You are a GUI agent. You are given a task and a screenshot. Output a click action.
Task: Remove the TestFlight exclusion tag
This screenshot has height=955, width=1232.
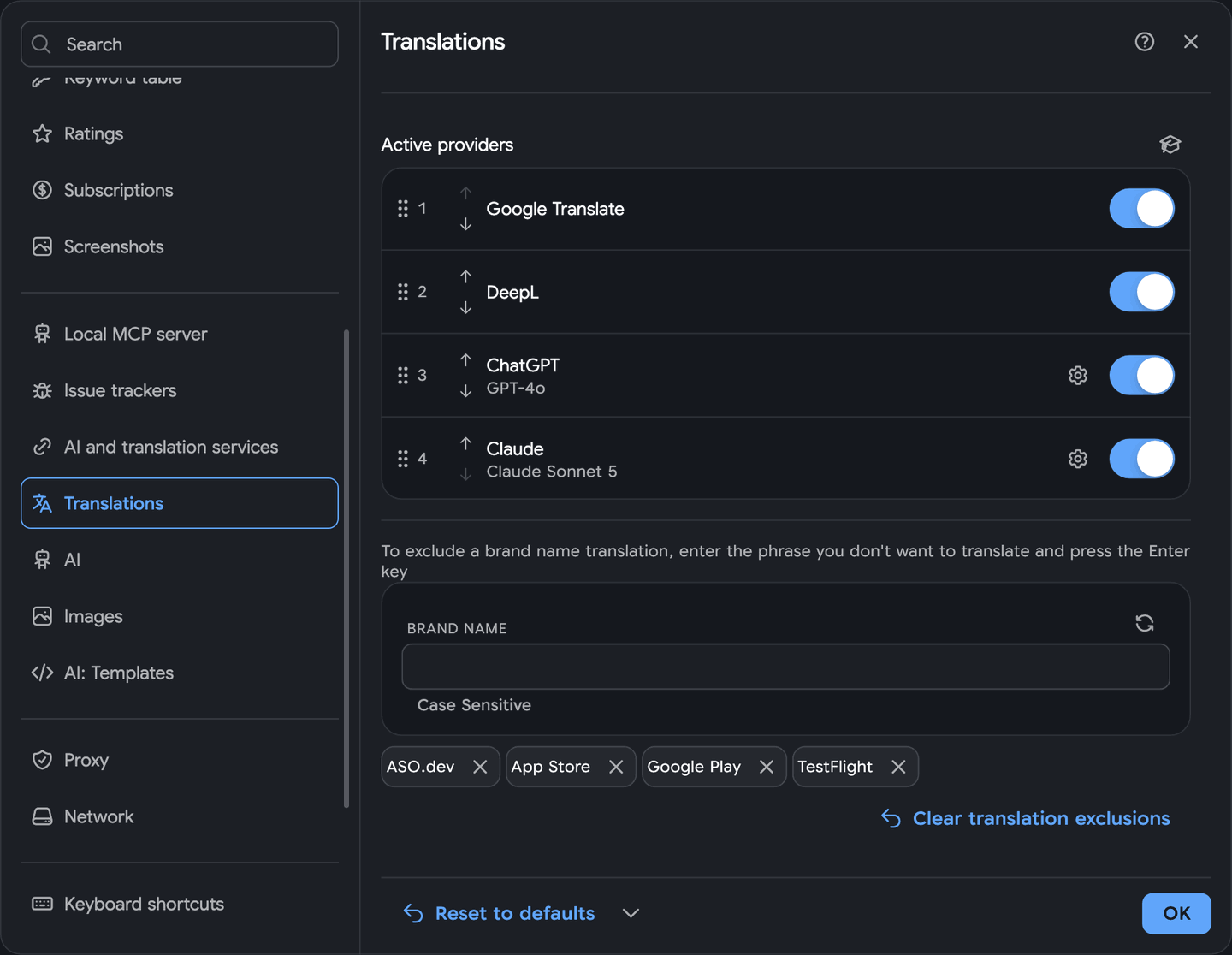pos(898,767)
